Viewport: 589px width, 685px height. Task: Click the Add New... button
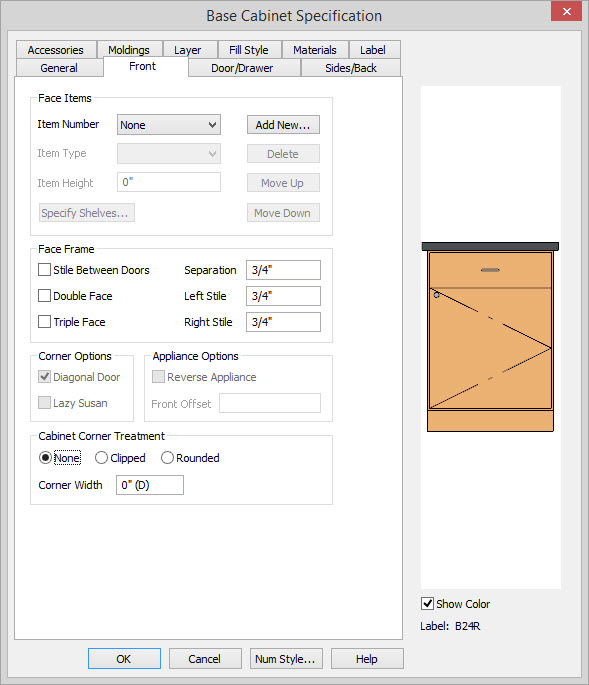(283, 125)
